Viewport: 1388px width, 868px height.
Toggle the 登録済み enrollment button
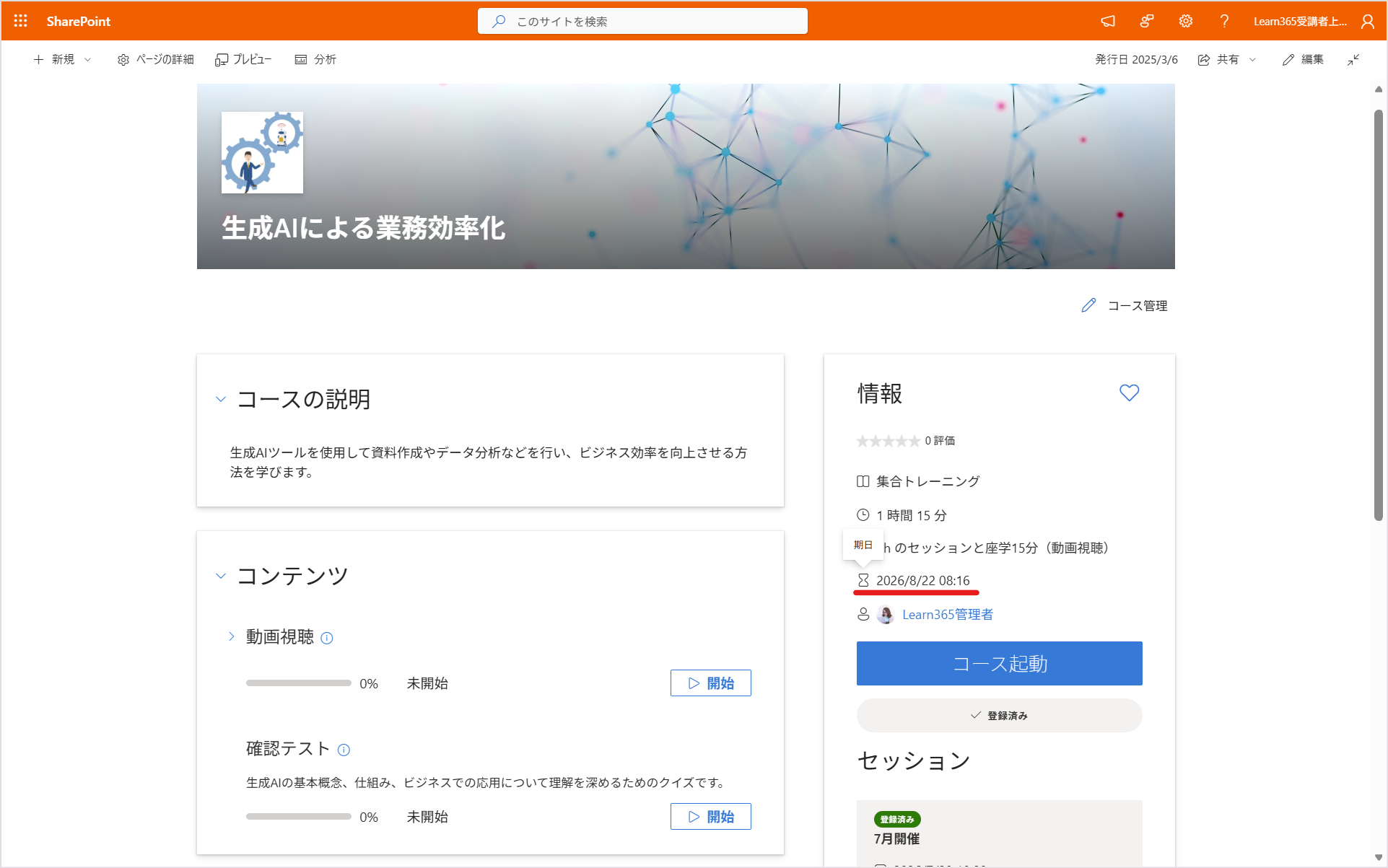pyautogui.click(x=999, y=715)
